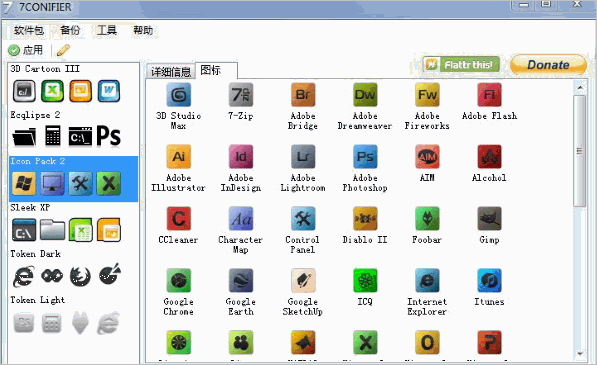
Task: Select the Google Chrome icon
Action: coord(179,281)
